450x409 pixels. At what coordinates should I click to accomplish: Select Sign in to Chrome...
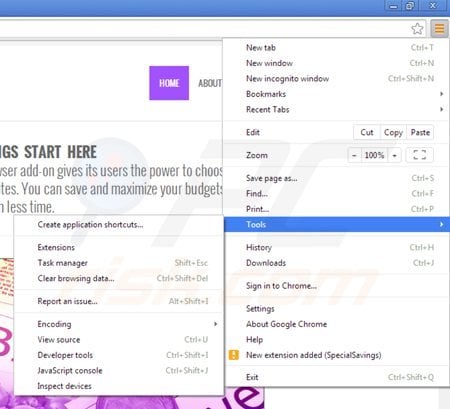point(337,286)
